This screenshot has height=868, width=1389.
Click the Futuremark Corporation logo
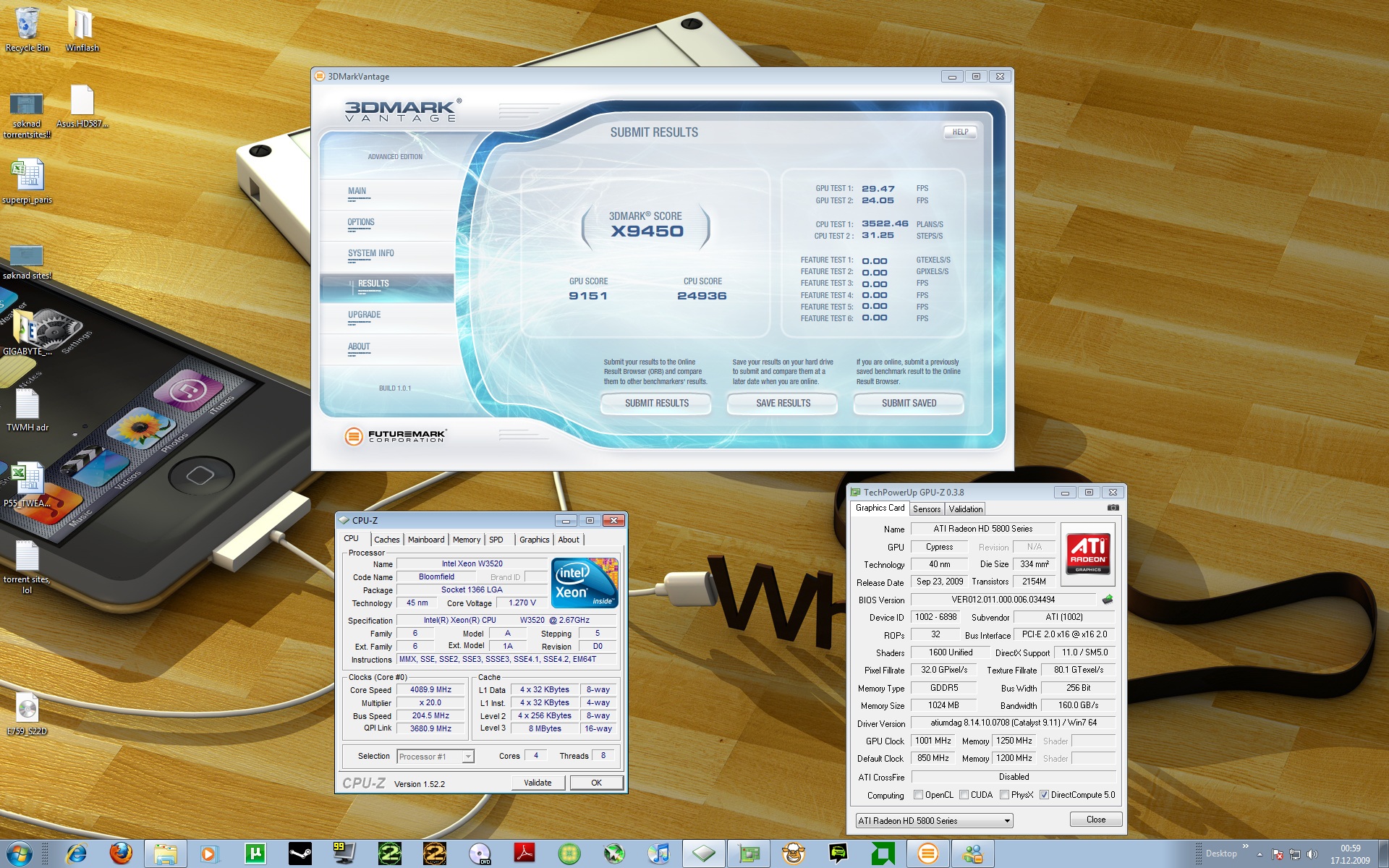click(395, 436)
